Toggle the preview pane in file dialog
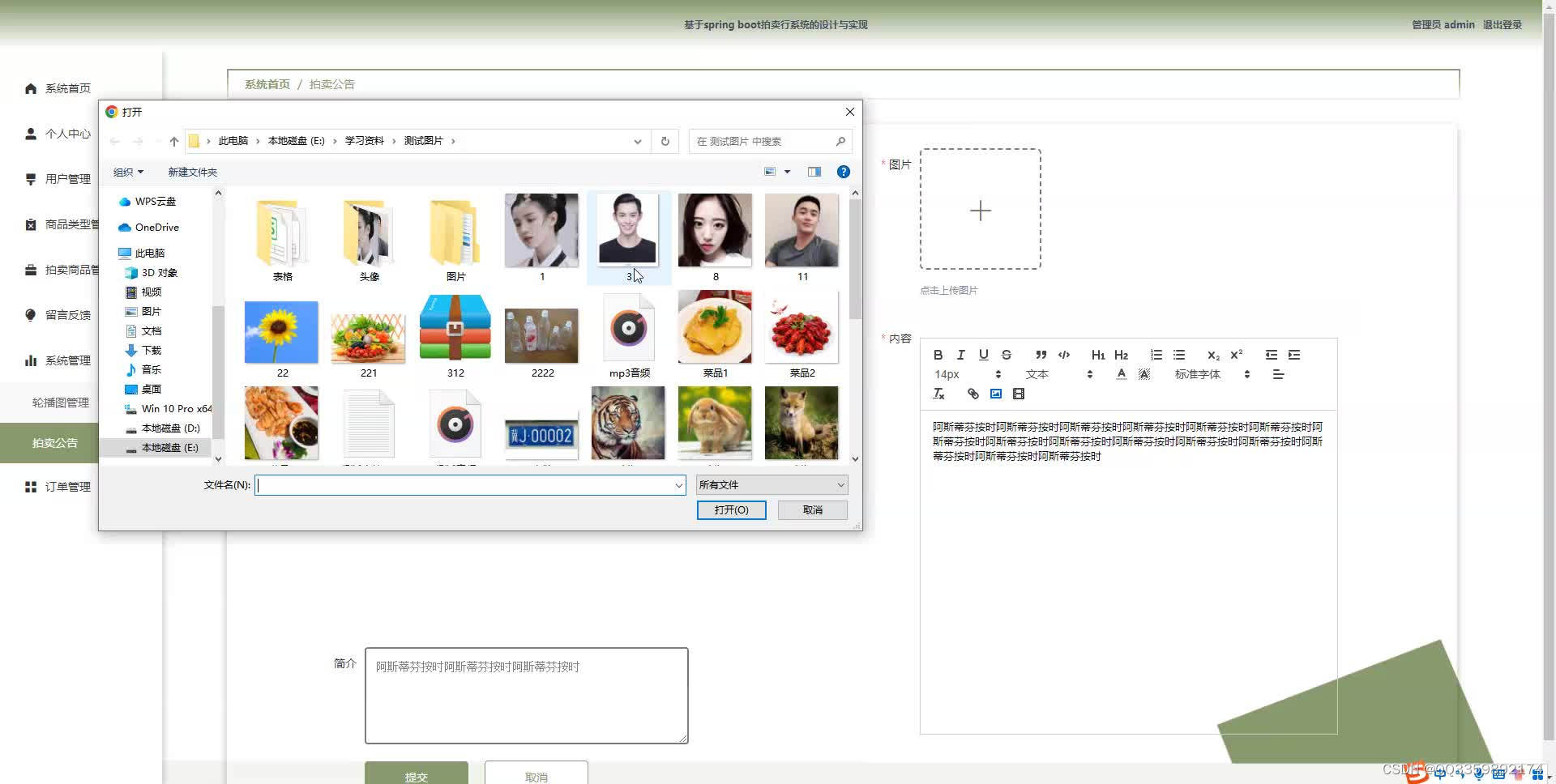This screenshot has height=784, width=1556. pyautogui.click(x=814, y=172)
